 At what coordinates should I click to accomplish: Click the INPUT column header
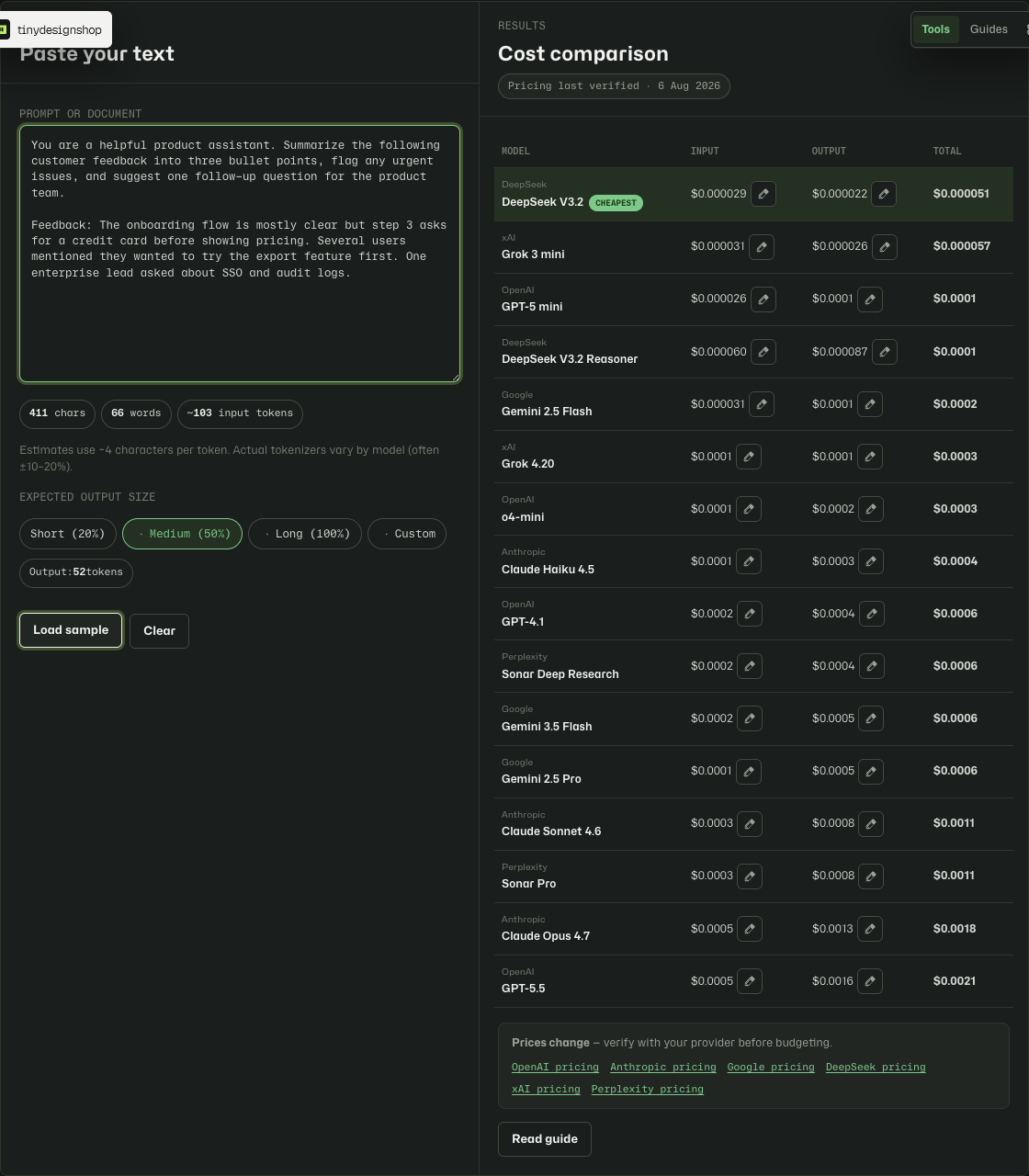click(x=705, y=151)
